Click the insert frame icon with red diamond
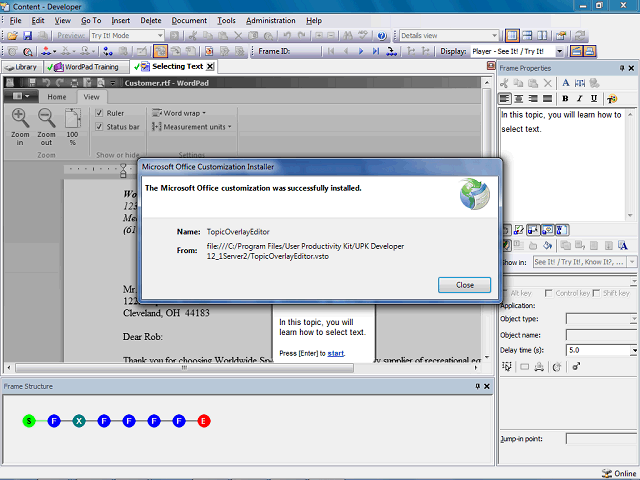Viewport: 640px width, 480px height. coord(46,51)
